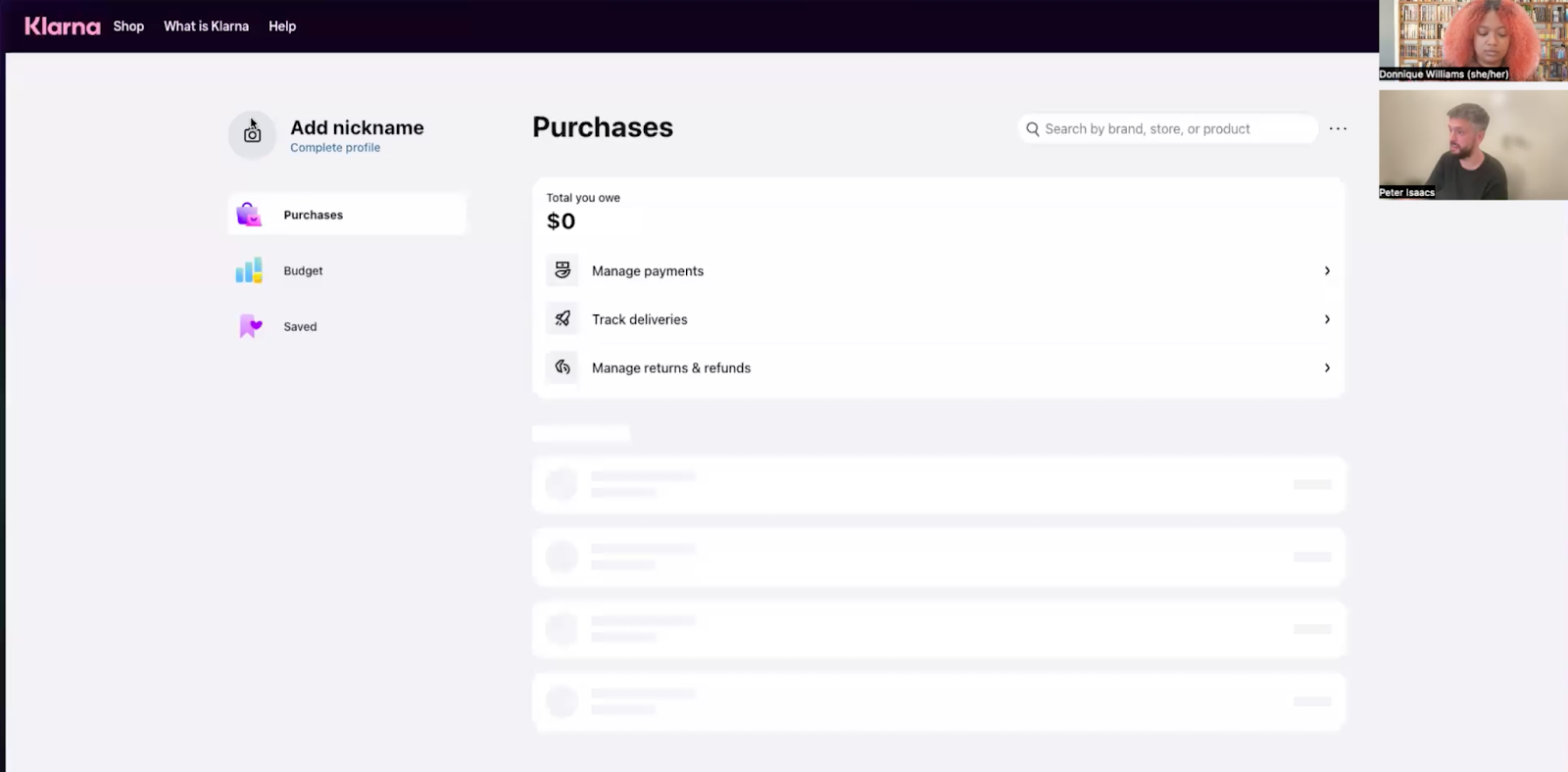Click the Total you owe label
The height and width of the screenshot is (772, 1568).
click(x=583, y=198)
